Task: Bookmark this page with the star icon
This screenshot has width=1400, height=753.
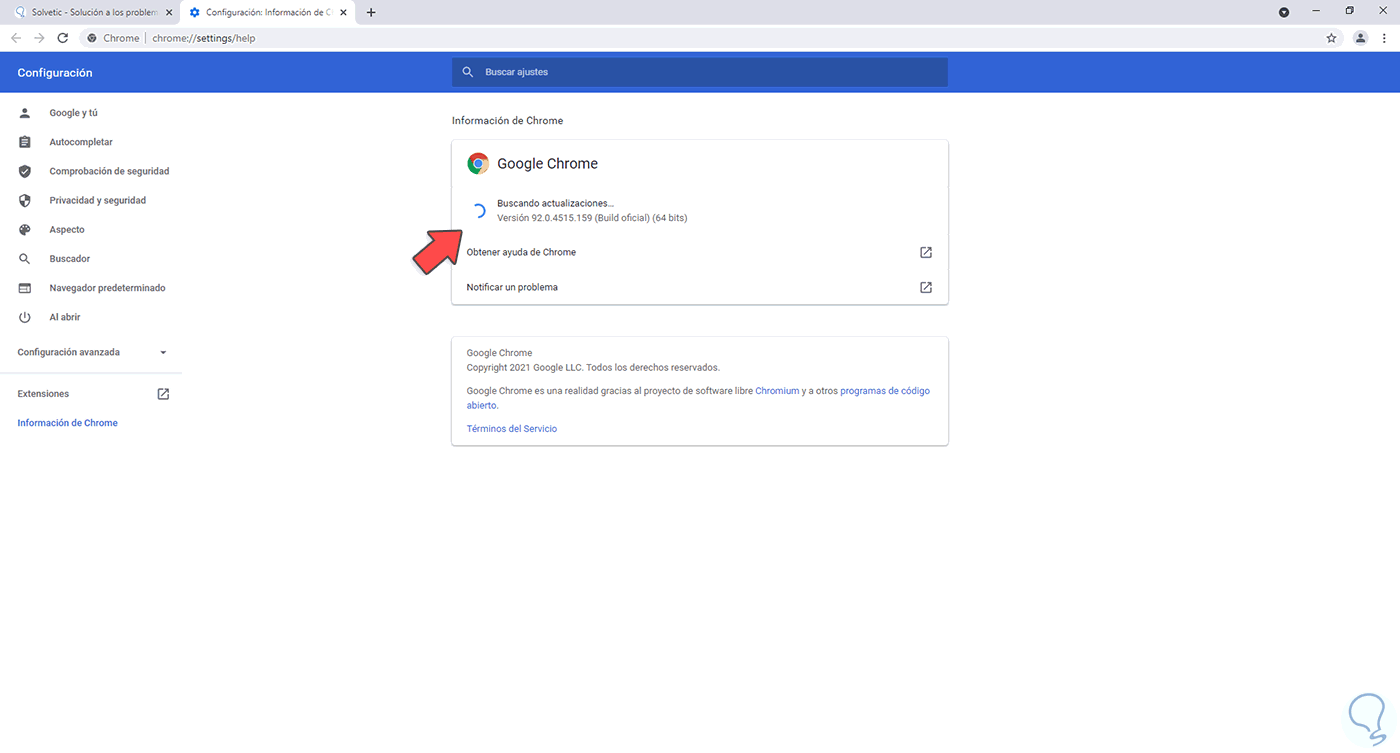Action: point(1331,38)
